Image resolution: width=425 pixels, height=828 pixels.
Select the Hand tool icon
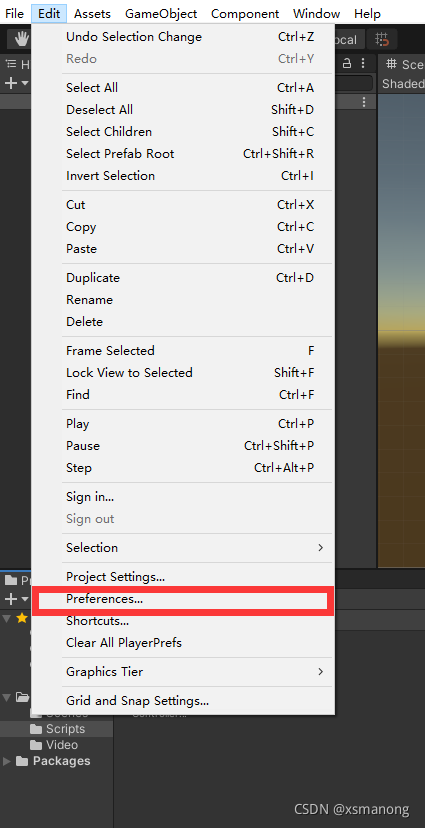[x=21, y=39]
